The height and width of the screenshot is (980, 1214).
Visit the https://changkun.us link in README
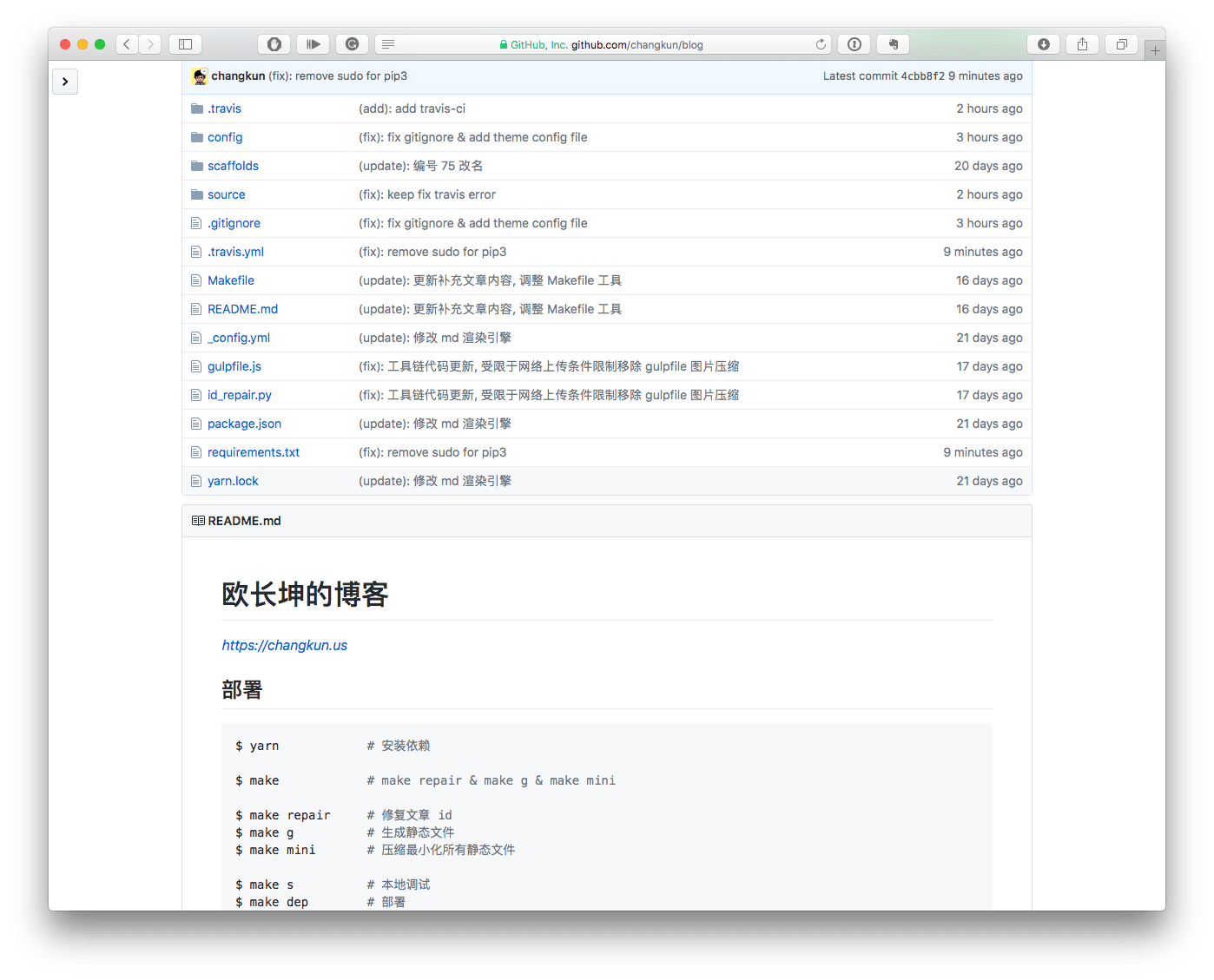click(284, 645)
